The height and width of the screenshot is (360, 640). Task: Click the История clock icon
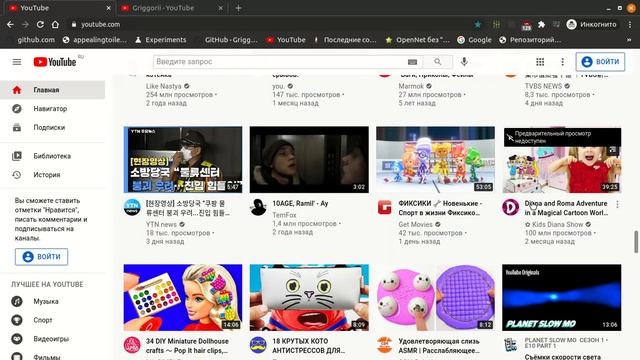(17, 175)
